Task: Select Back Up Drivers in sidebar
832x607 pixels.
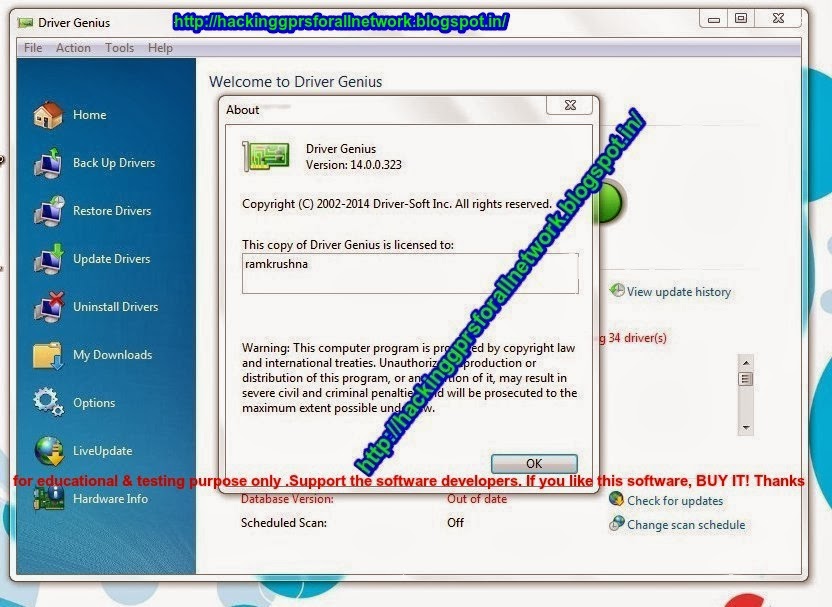Action: (114, 163)
